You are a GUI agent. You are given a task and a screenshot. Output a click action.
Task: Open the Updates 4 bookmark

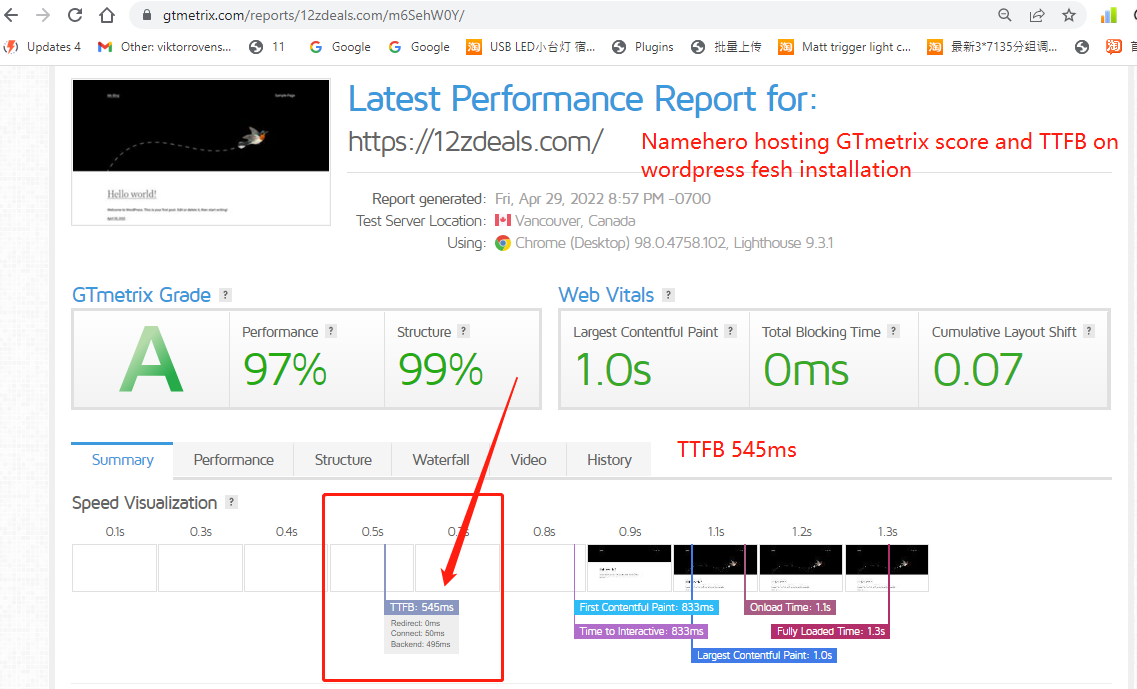click(x=44, y=47)
